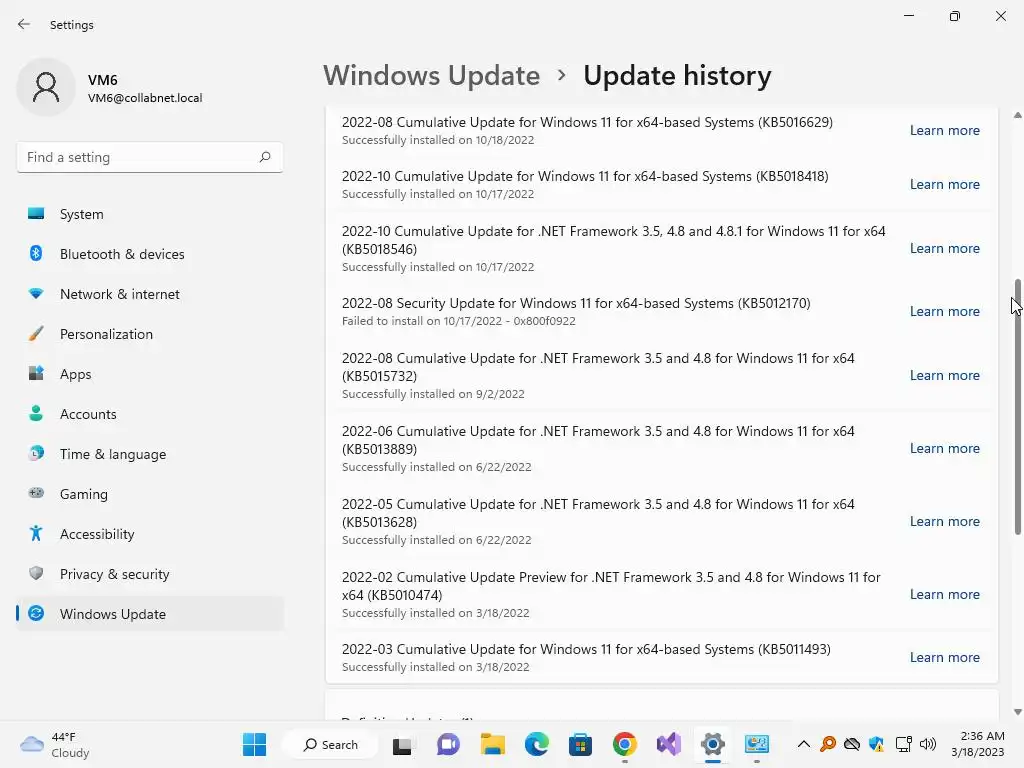Click Learn more for KB5015732
1024x768 pixels.
[944, 375]
